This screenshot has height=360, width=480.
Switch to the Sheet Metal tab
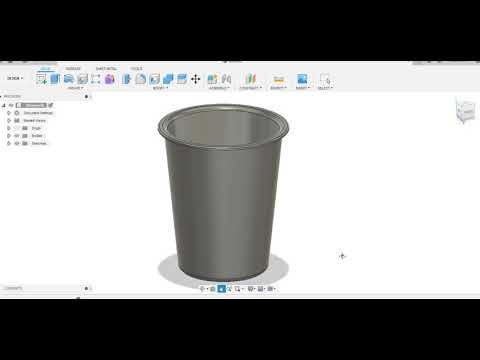106,69
